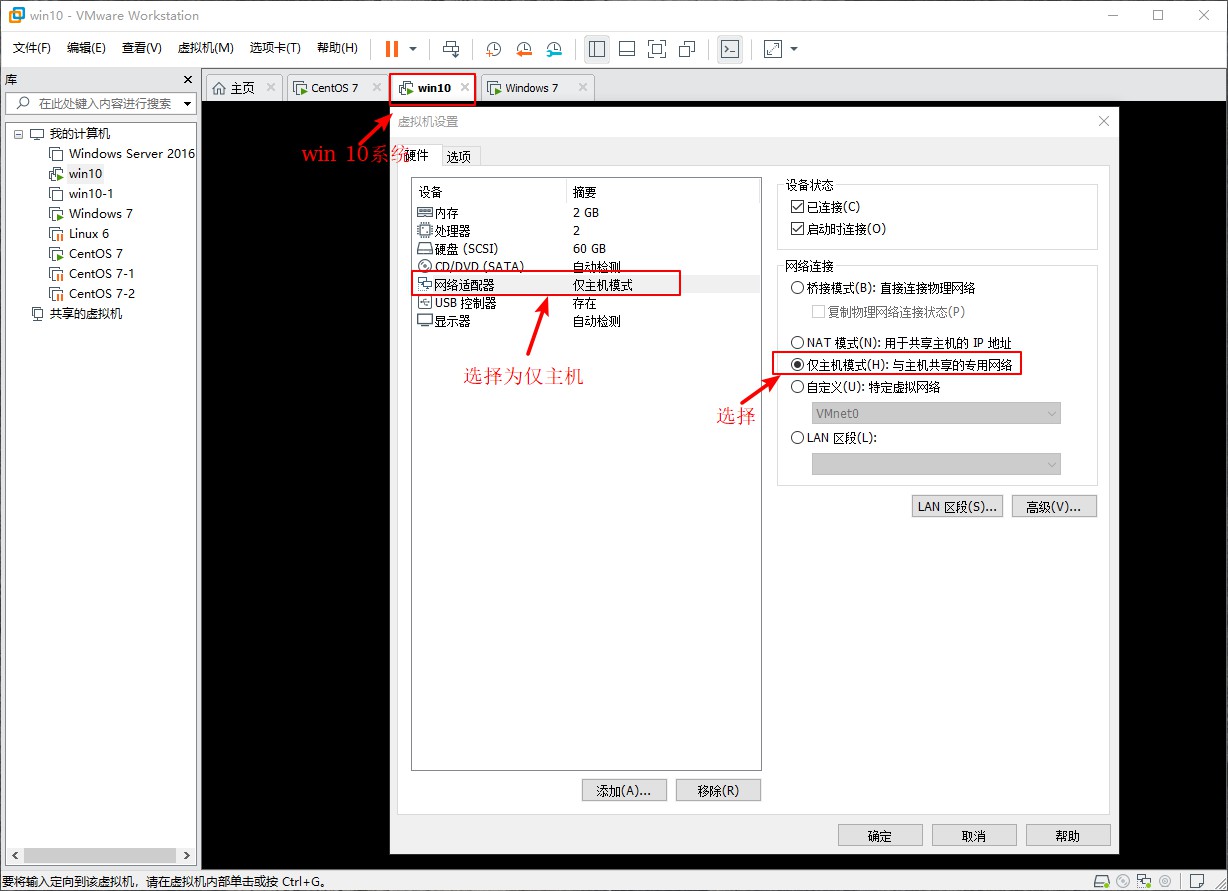Click the 移除(R) button

point(718,790)
